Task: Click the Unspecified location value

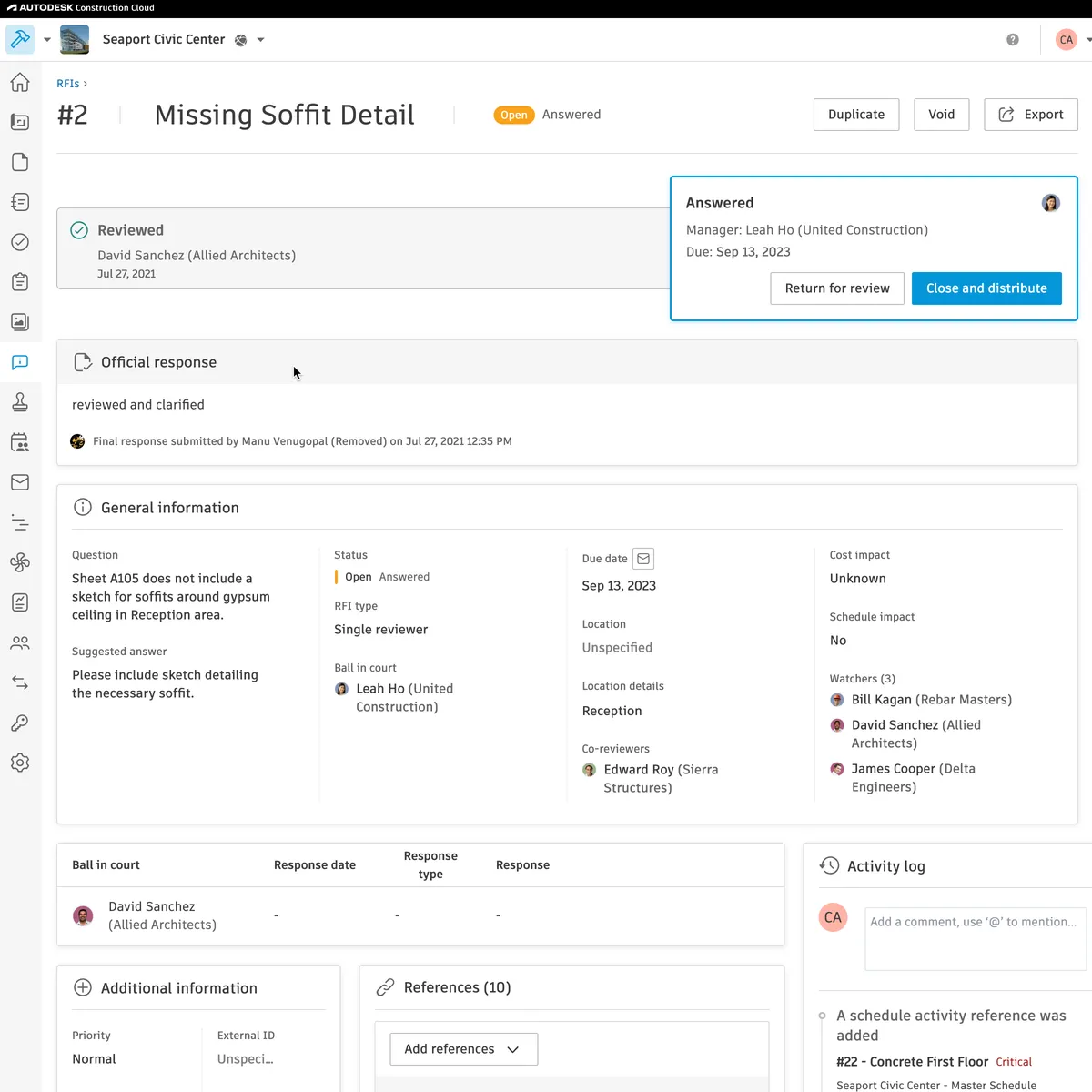Action: pyautogui.click(x=617, y=648)
